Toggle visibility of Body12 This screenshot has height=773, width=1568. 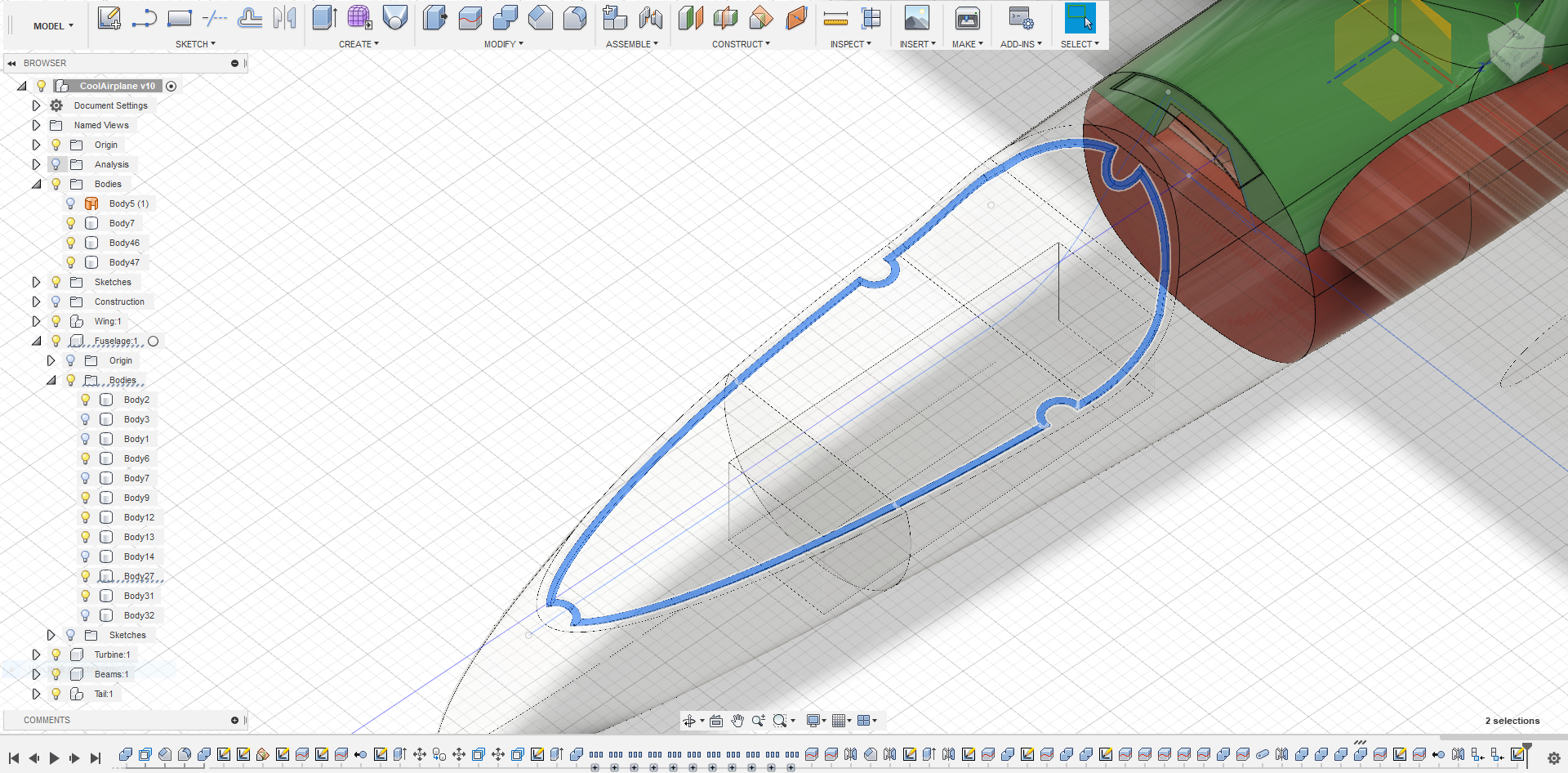click(x=86, y=517)
